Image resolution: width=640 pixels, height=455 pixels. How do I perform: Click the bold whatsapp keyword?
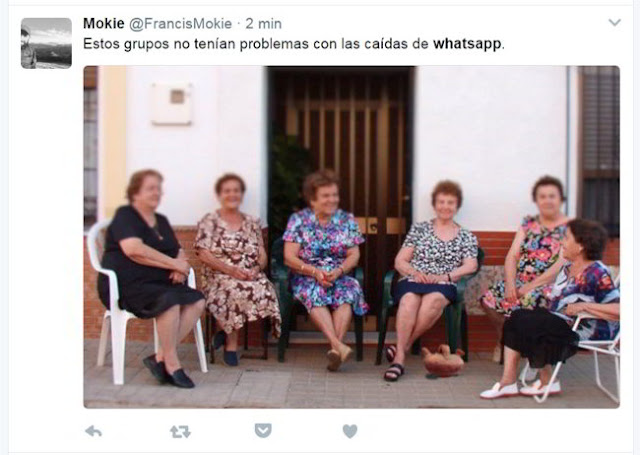pos(467,44)
